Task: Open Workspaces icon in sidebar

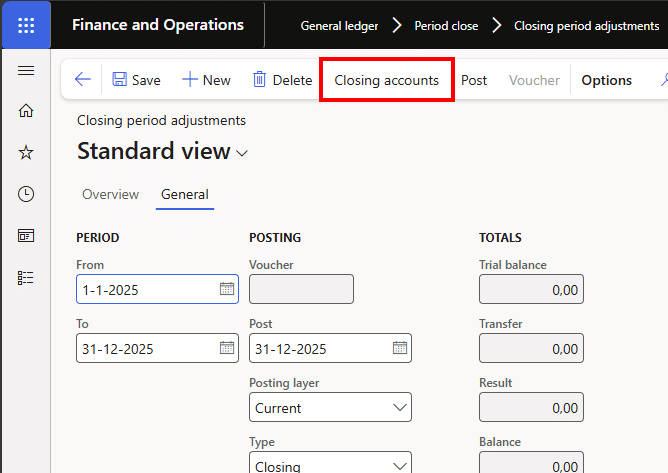Action: point(26,236)
